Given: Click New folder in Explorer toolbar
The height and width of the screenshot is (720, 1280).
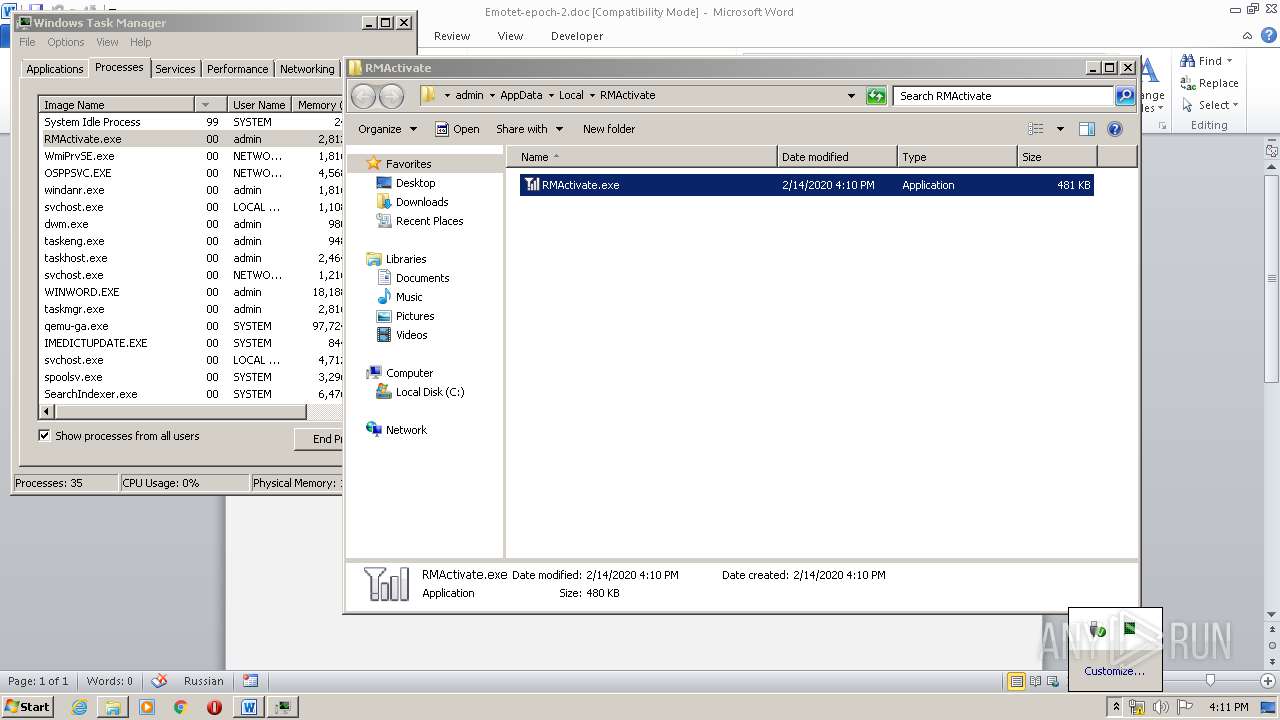Looking at the screenshot, I should [x=609, y=129].
